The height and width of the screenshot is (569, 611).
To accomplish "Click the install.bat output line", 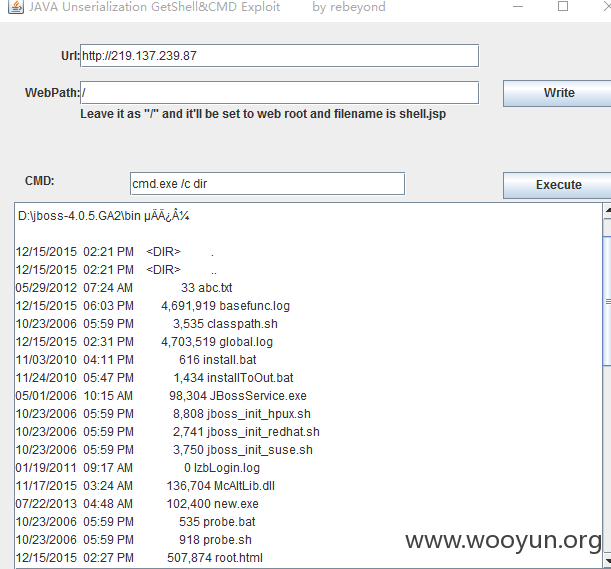I will (136, 360).
